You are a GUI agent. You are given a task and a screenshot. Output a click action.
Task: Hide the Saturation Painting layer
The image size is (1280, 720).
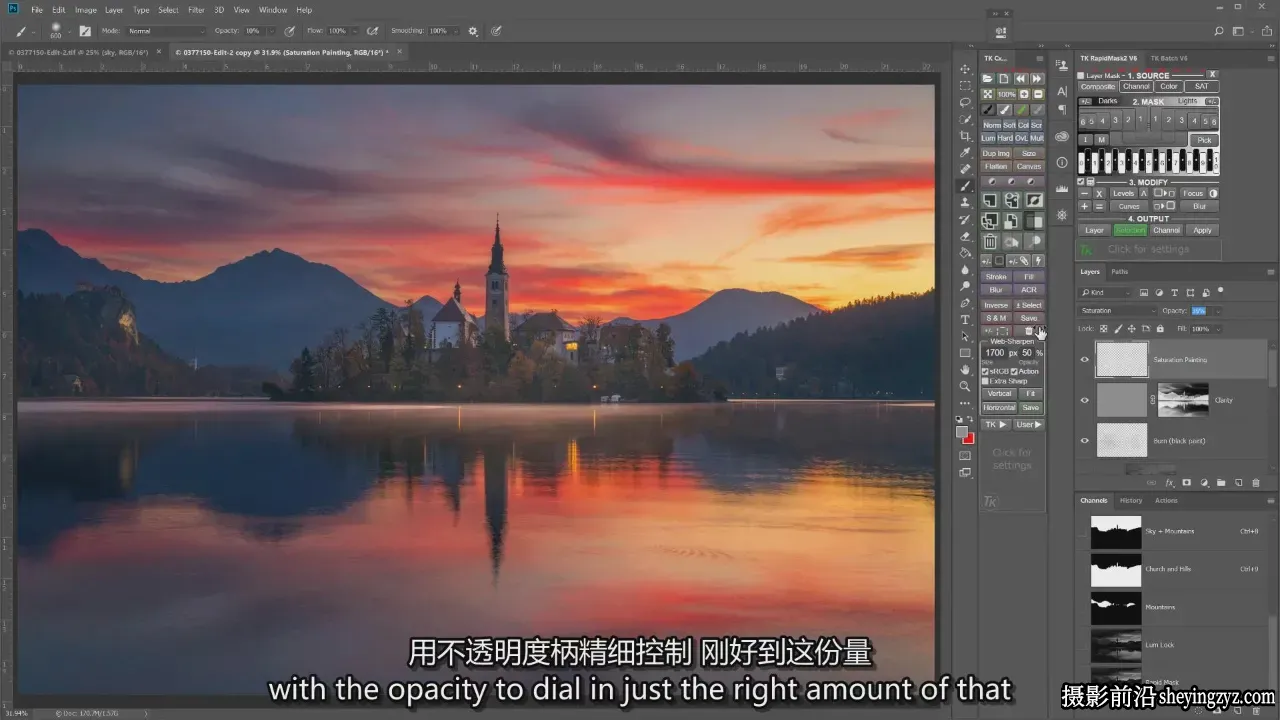1085,359
